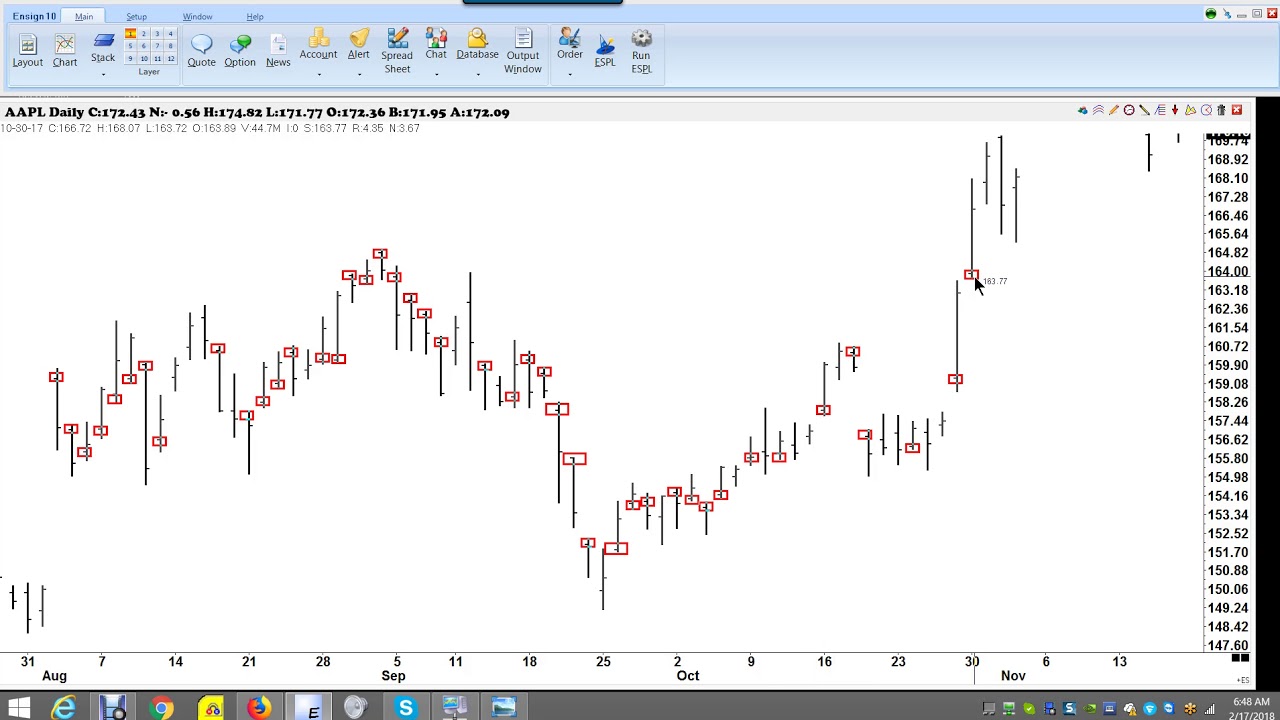
Task: Select layer 4 in Layer grid
Action: click(170, 34)
